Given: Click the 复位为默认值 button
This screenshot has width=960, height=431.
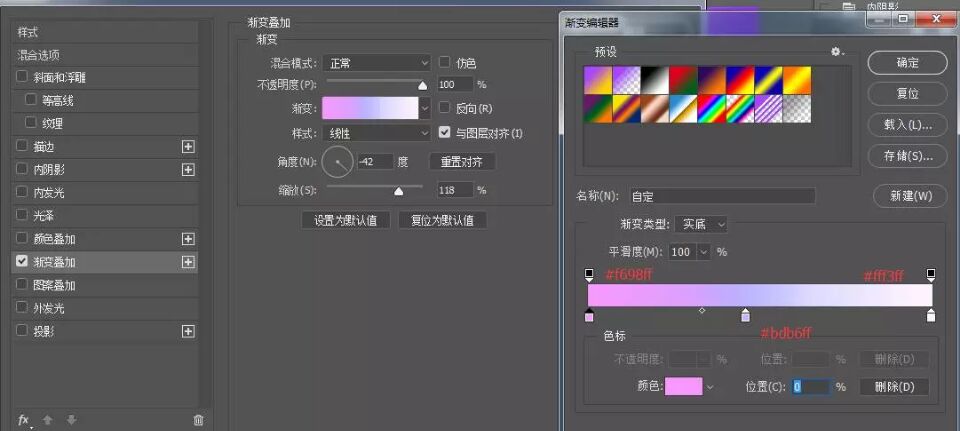Looking at the screenshot, I should click(442, 220).
